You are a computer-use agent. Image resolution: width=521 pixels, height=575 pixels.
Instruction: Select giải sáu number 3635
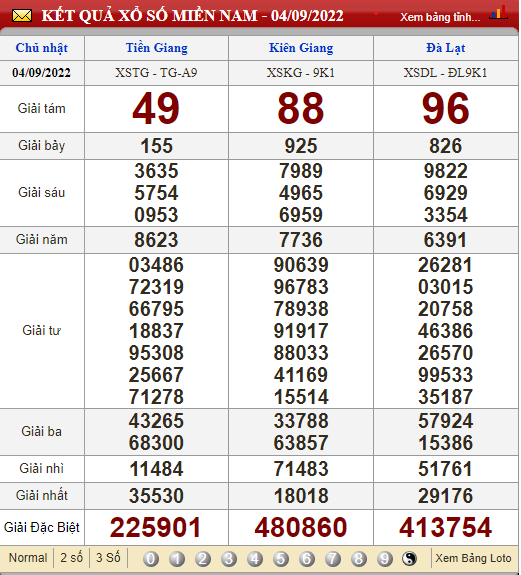pyautogui.click(x=156, y=171)
